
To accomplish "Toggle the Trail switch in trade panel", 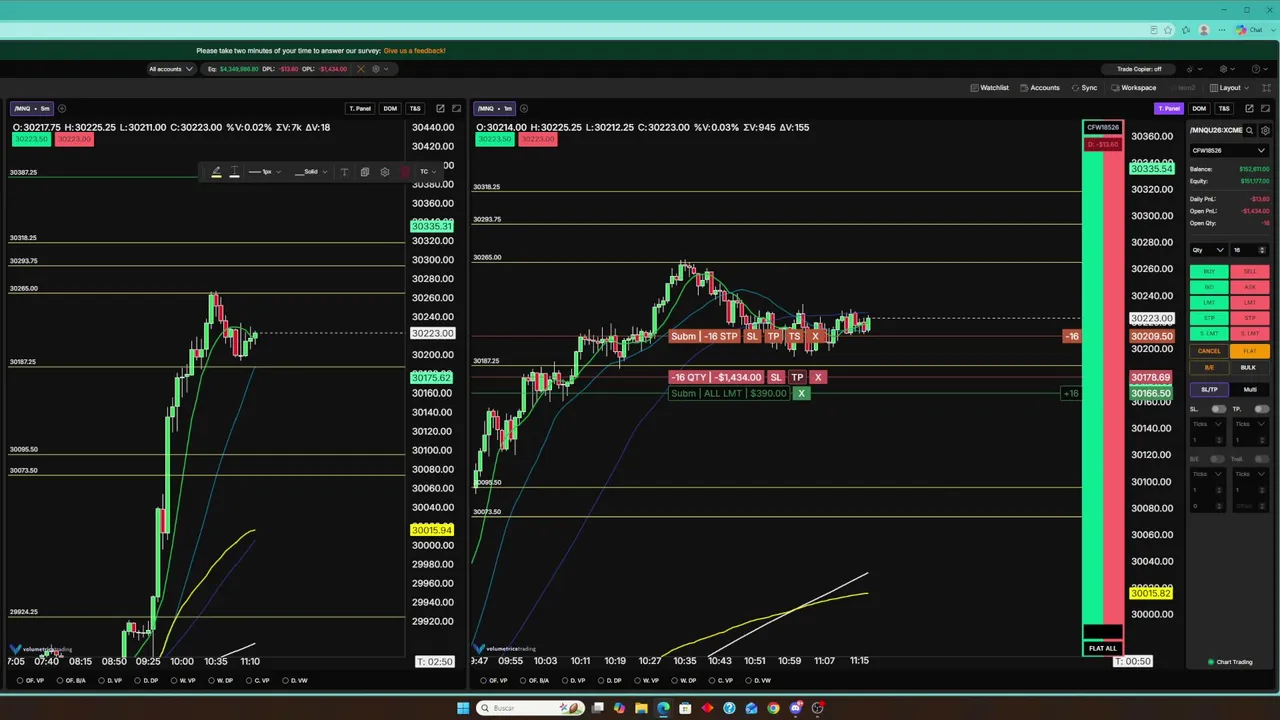I will click(1261, 459).
